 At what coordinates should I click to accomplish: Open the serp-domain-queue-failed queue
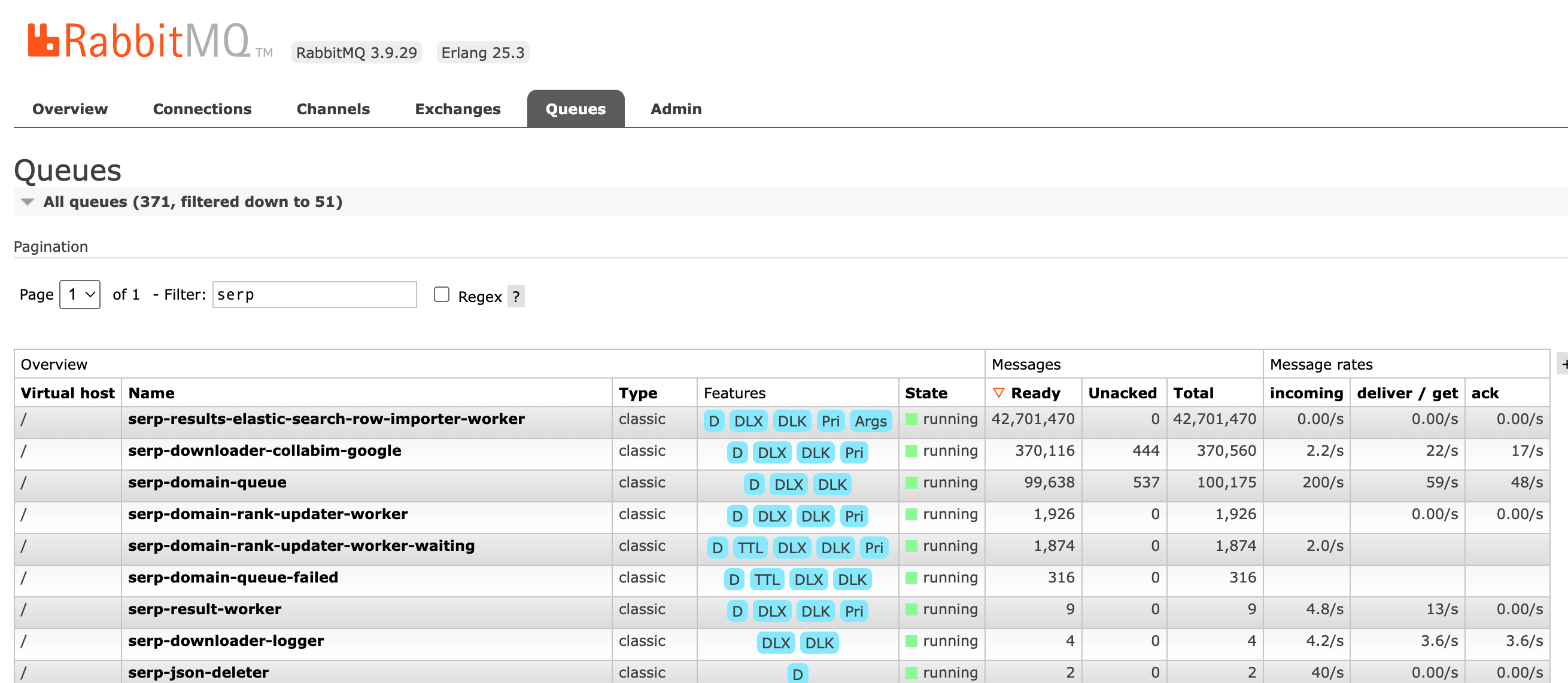tap(233, 577)
